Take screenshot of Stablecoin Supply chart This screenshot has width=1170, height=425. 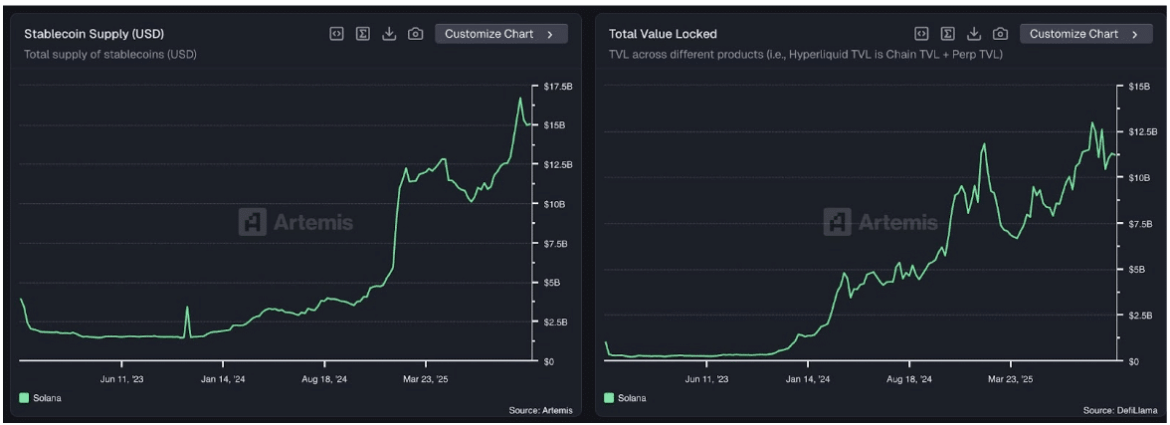click(x=416, y=34)
